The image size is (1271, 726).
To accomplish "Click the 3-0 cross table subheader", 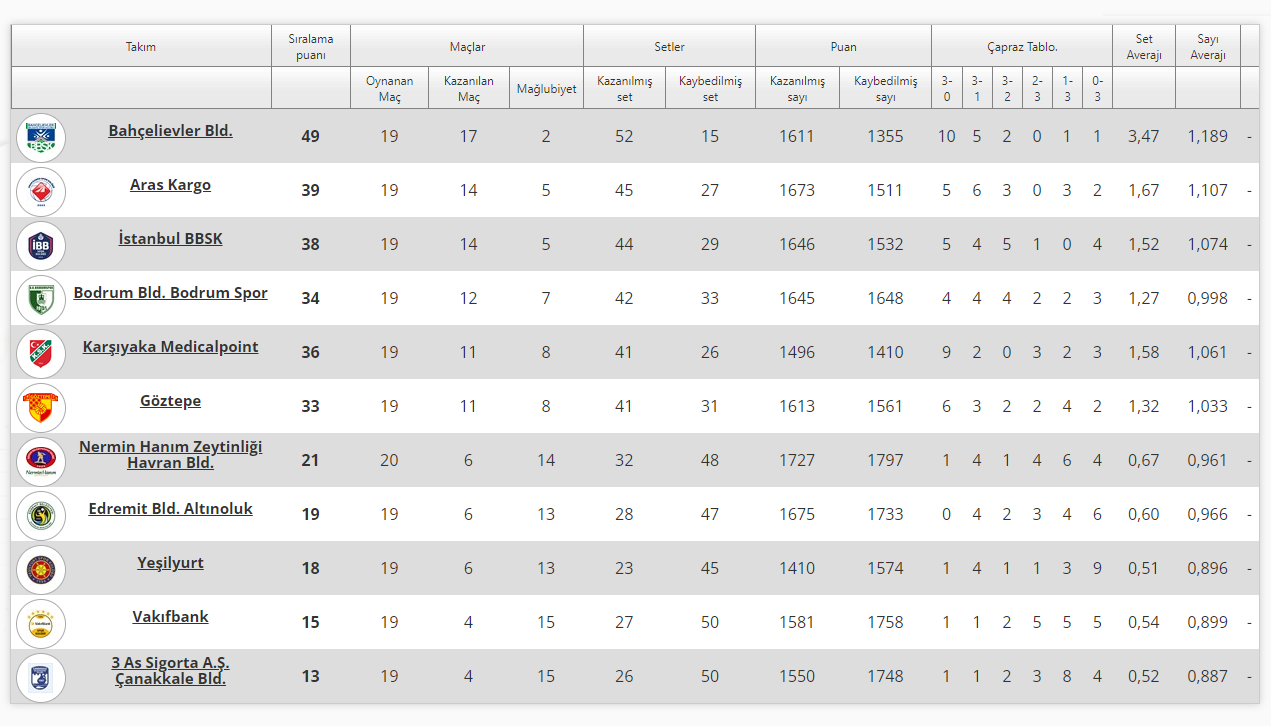I will [x=947, y=89].
